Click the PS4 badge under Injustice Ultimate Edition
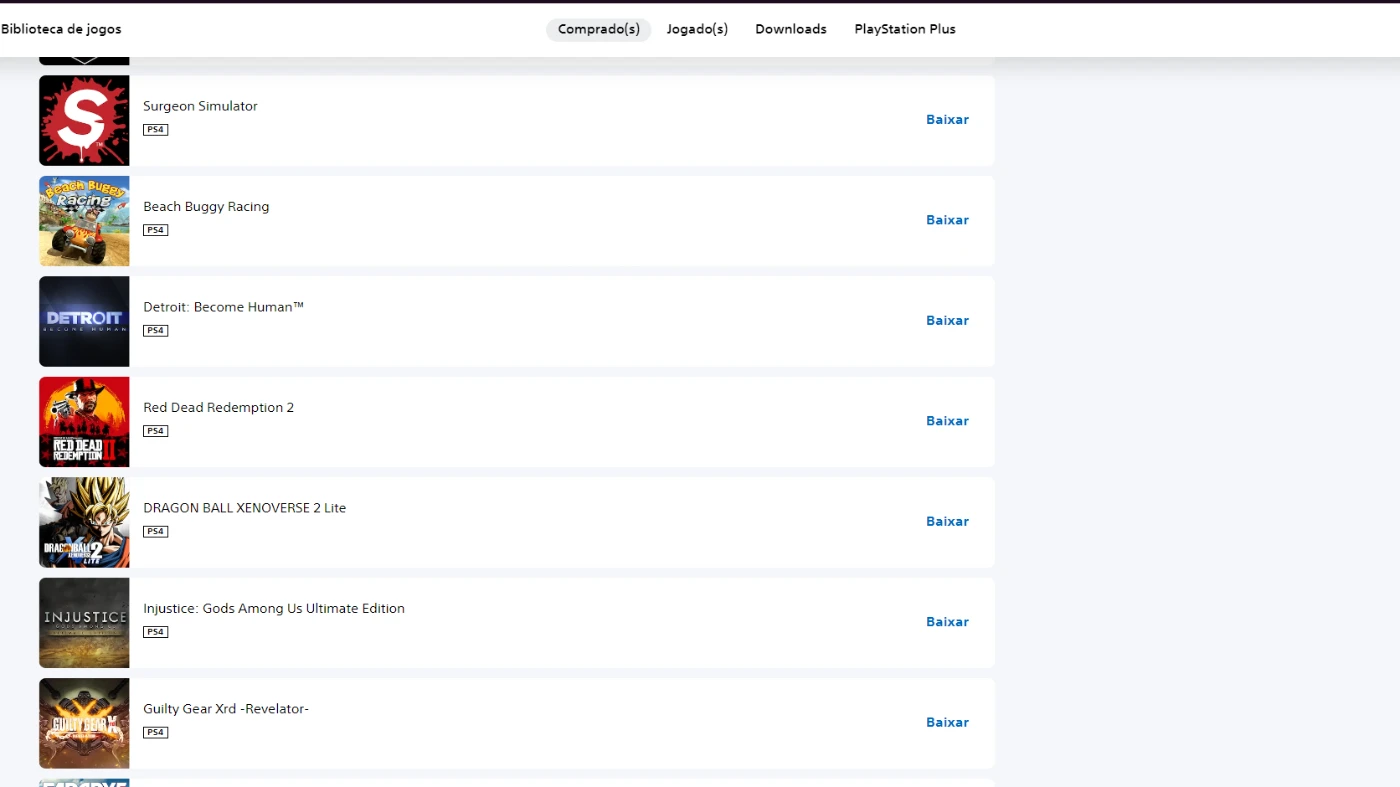 click(x=155, y=632)
